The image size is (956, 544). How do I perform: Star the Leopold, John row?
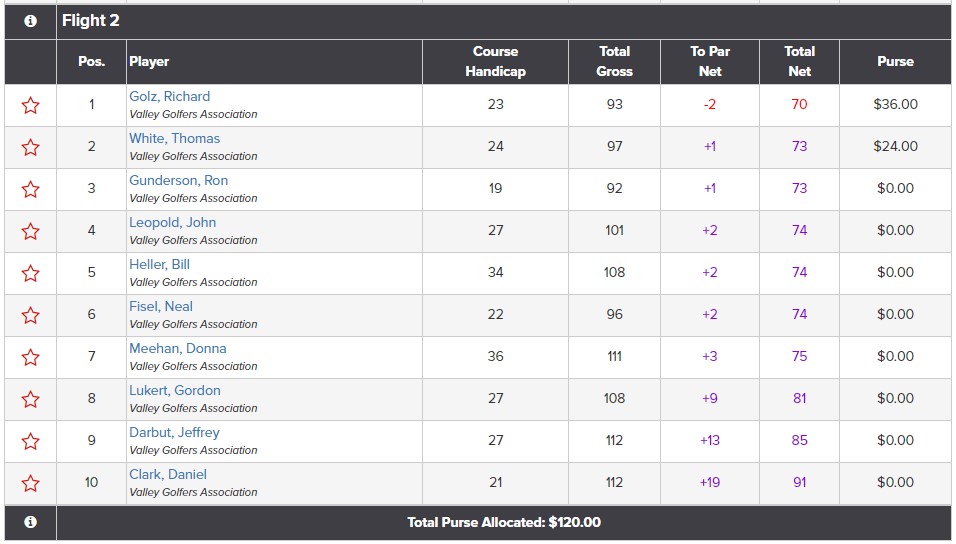30,232
